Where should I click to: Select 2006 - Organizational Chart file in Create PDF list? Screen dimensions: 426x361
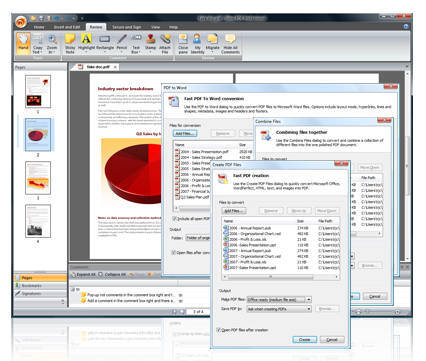pyautogui.click(x=252, y=234)
